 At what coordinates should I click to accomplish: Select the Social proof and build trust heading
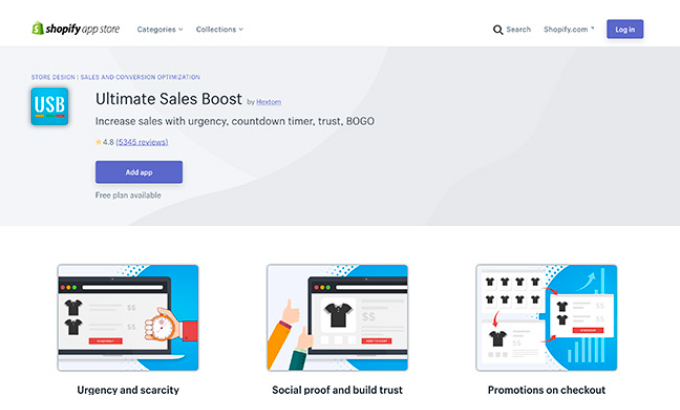(x=337, y=390)
